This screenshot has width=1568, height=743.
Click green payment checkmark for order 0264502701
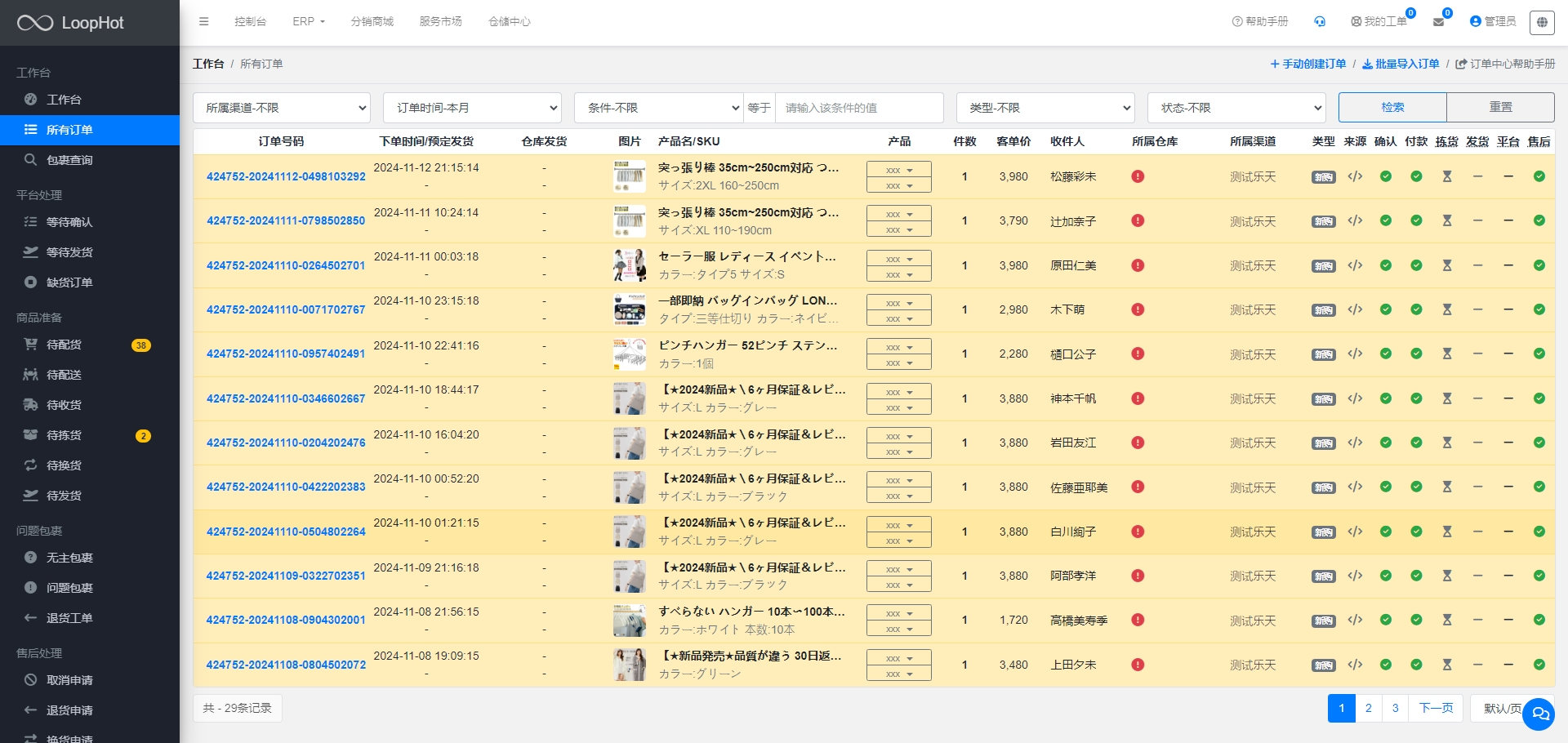click(1416, 265)
